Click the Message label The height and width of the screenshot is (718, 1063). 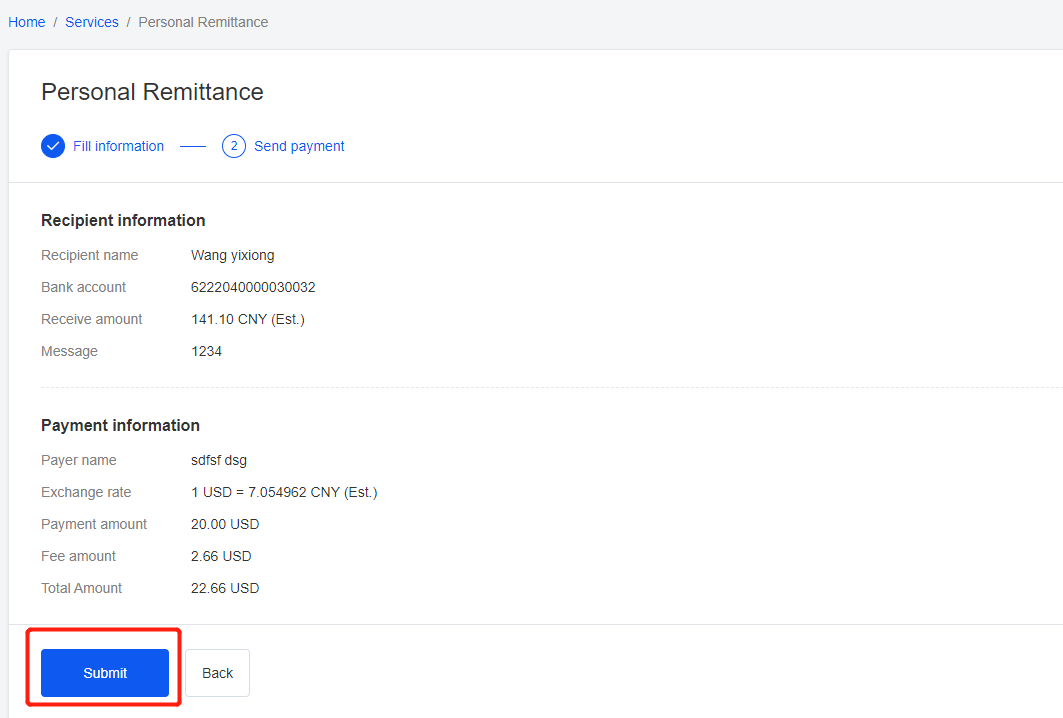pos(69,351)
